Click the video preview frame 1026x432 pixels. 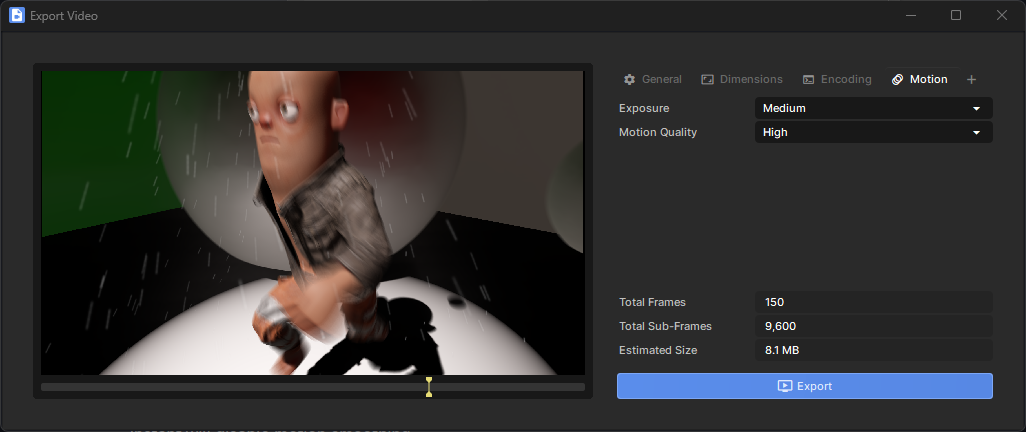coord(312,223)
